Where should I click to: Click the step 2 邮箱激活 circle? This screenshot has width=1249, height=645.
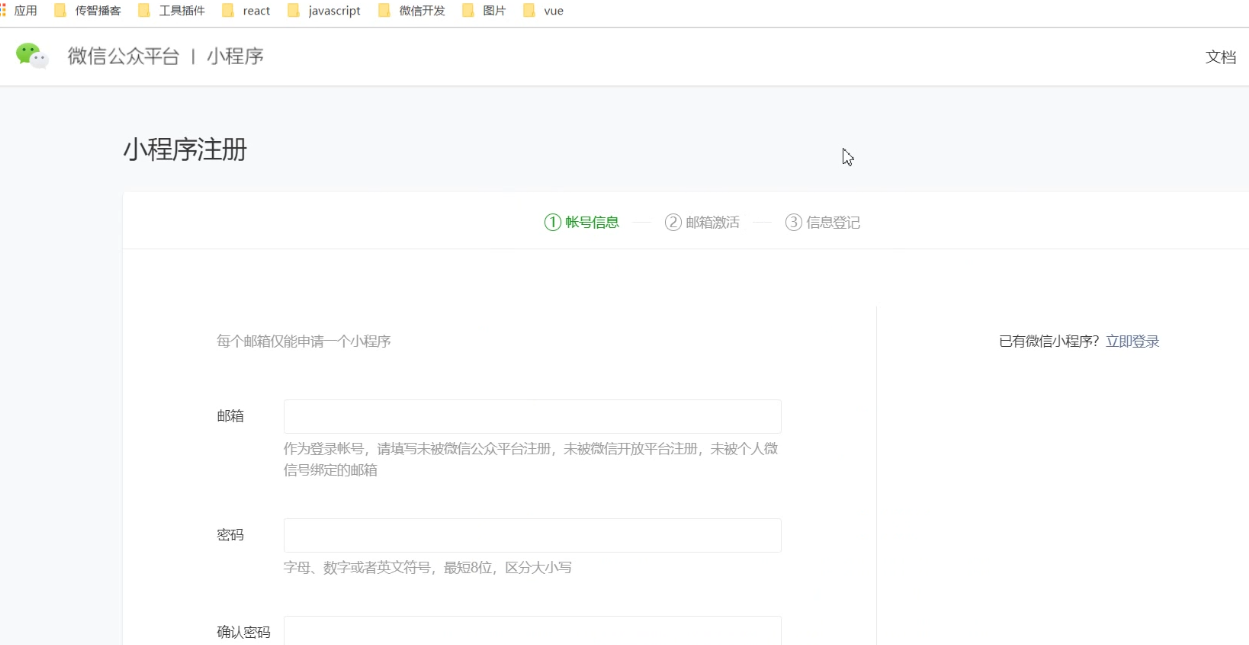click(671, 222)
